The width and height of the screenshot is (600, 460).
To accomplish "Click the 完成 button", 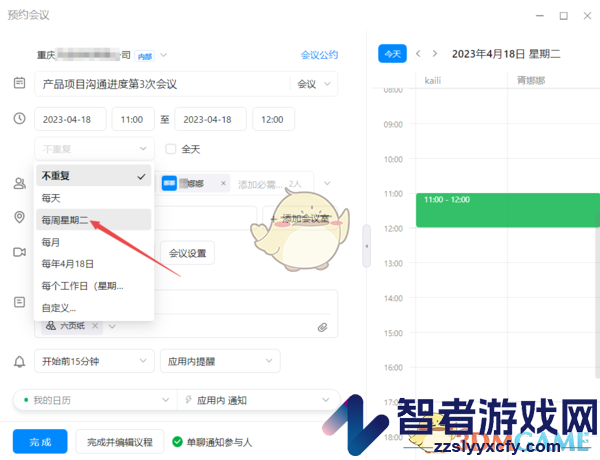I will [40, 442].
